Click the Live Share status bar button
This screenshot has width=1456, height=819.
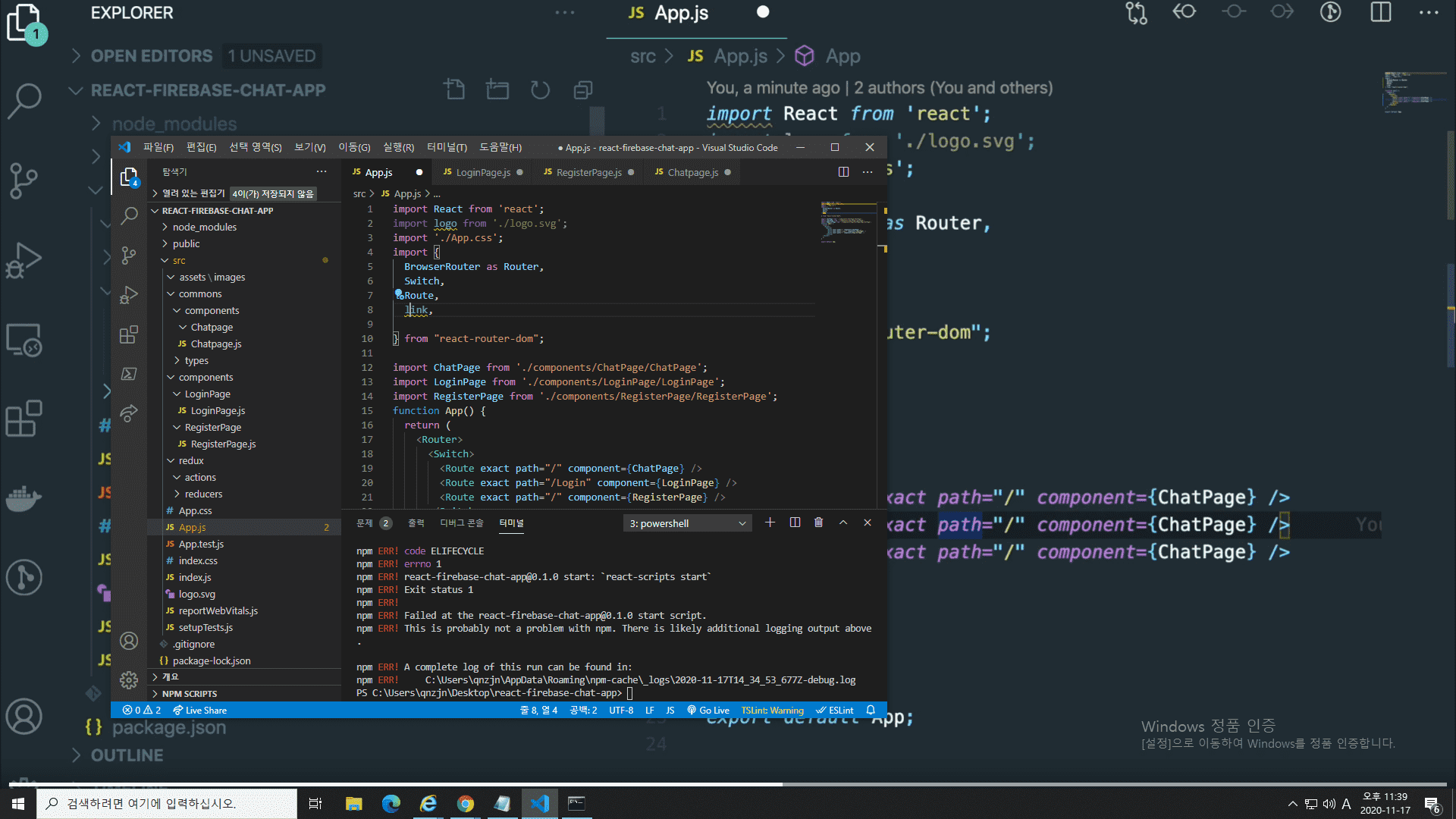[199, 711]
